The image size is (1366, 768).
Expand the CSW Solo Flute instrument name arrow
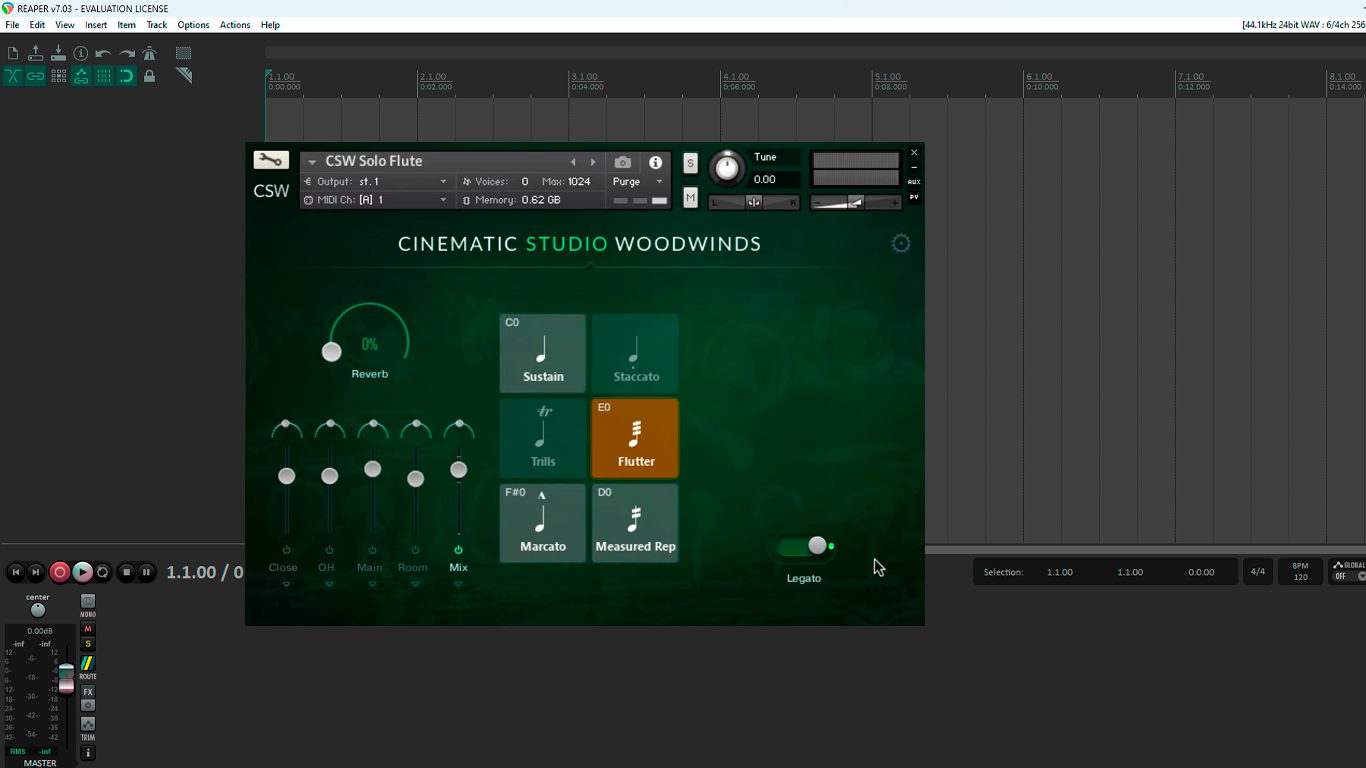click(x=312, y=162)
